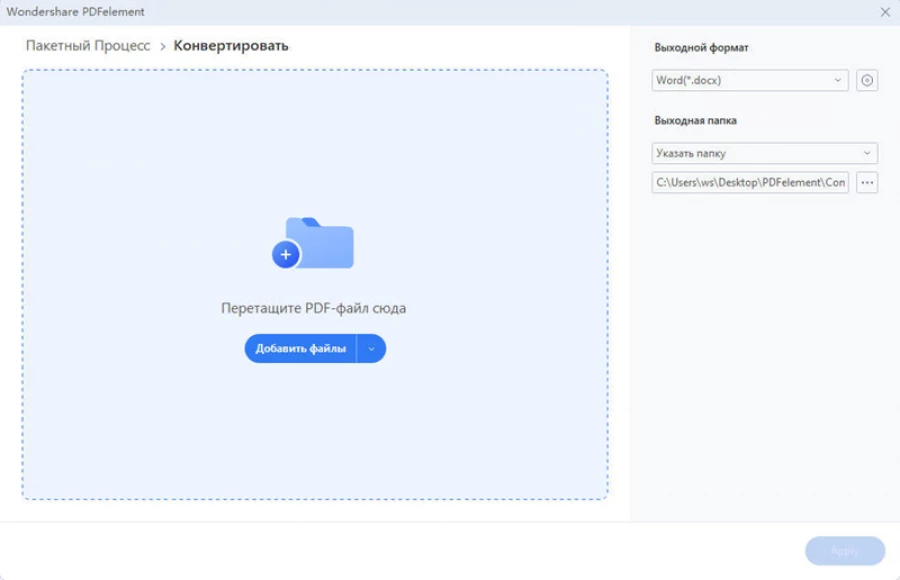The width and height of the screenshot is (900, 580).
Task: Expand arrow beside Добавить файлы button
Action: pos(371,349)
